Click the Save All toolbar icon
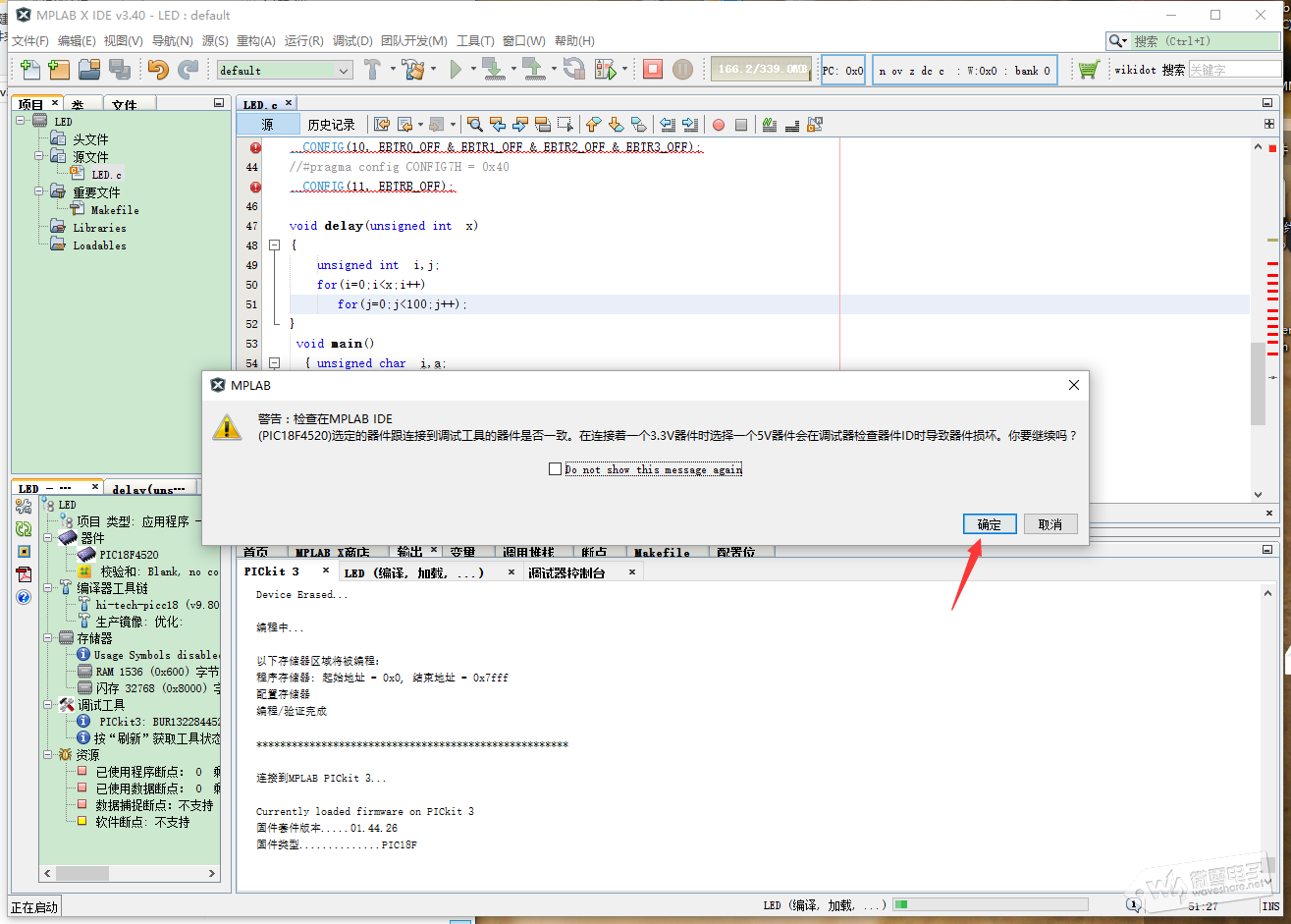Viewport: 1291px width, 924px height. pos(120,70)
